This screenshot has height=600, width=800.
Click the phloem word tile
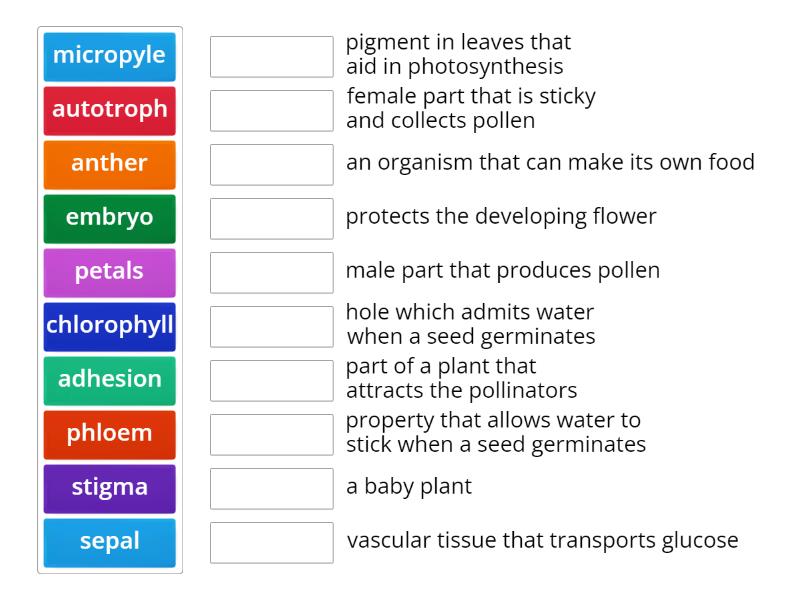(109, 434)
